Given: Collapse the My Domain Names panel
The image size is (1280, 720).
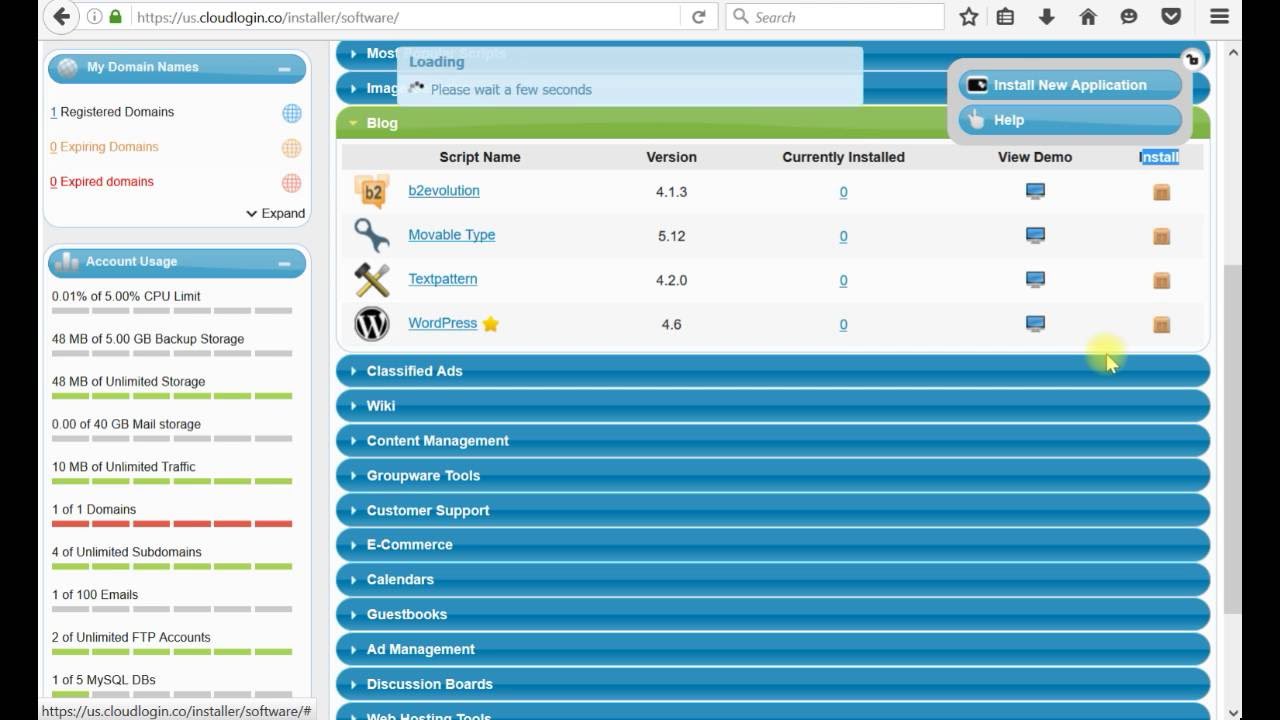Looking at the screenshot, I should click(284, 69).
